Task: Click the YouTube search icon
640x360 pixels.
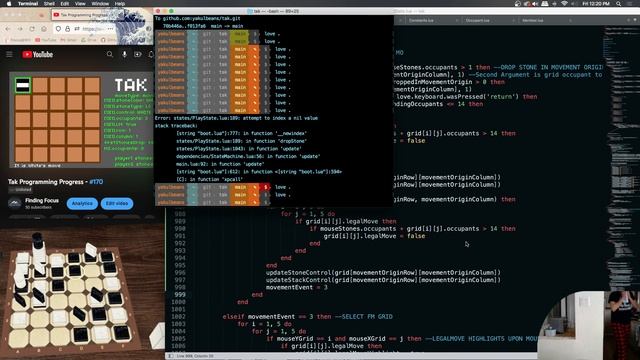Action: click(110, 54)
